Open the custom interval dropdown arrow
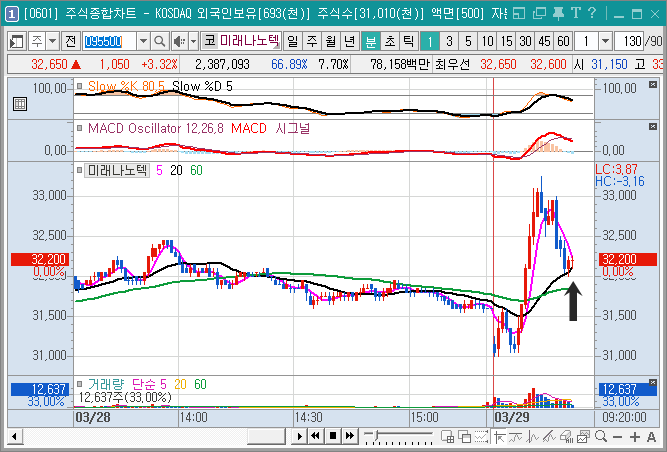 point(605,41)
